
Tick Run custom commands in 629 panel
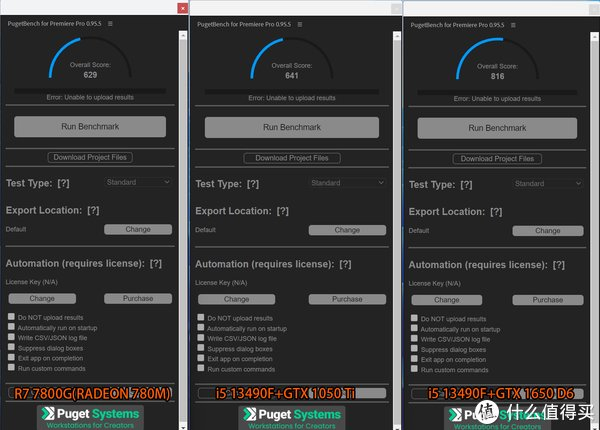pos(11,368)
